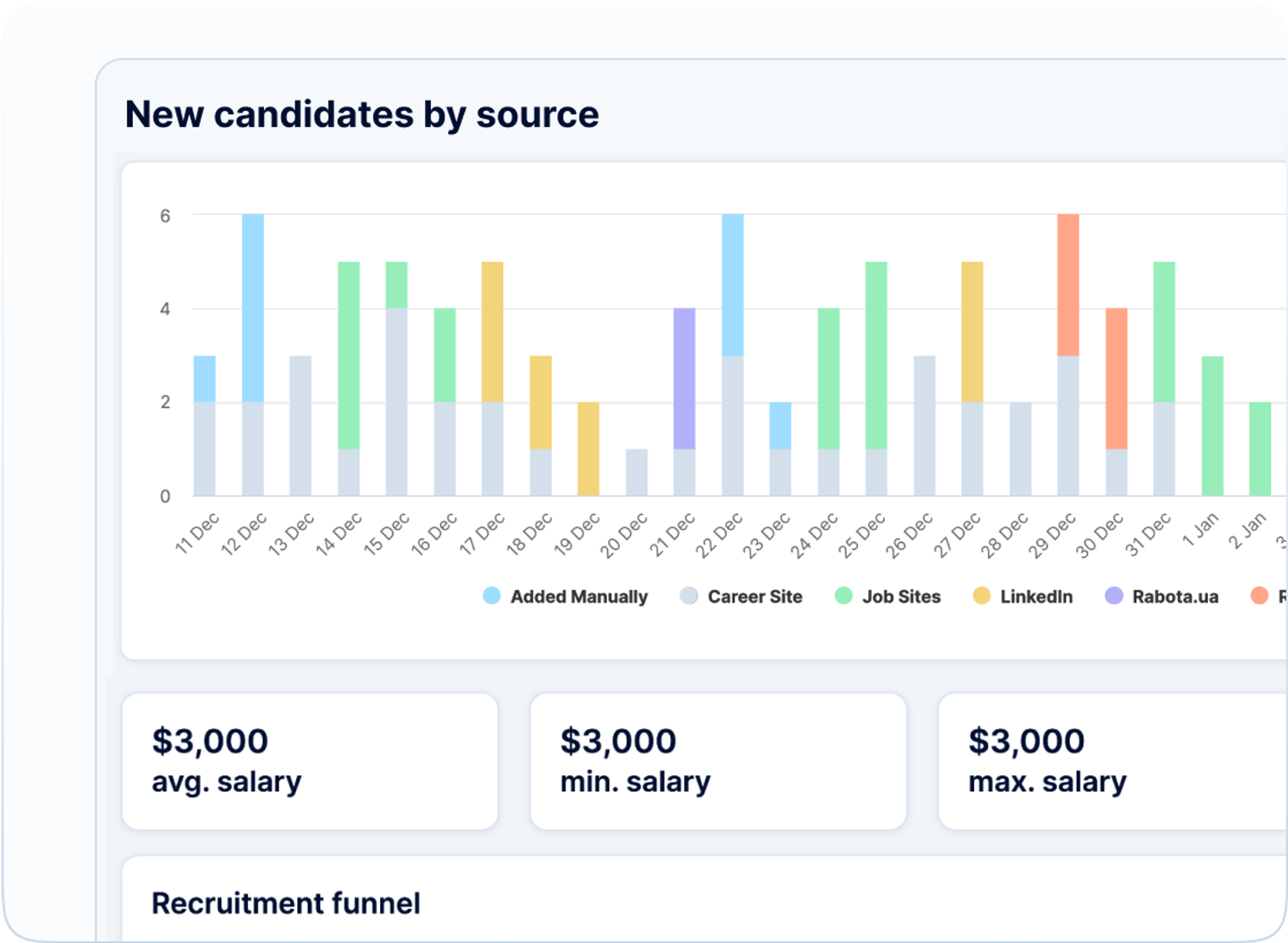Click the y-axis value 4
The height and width of the screenshot is (943, 1288).
coord(165,309)
